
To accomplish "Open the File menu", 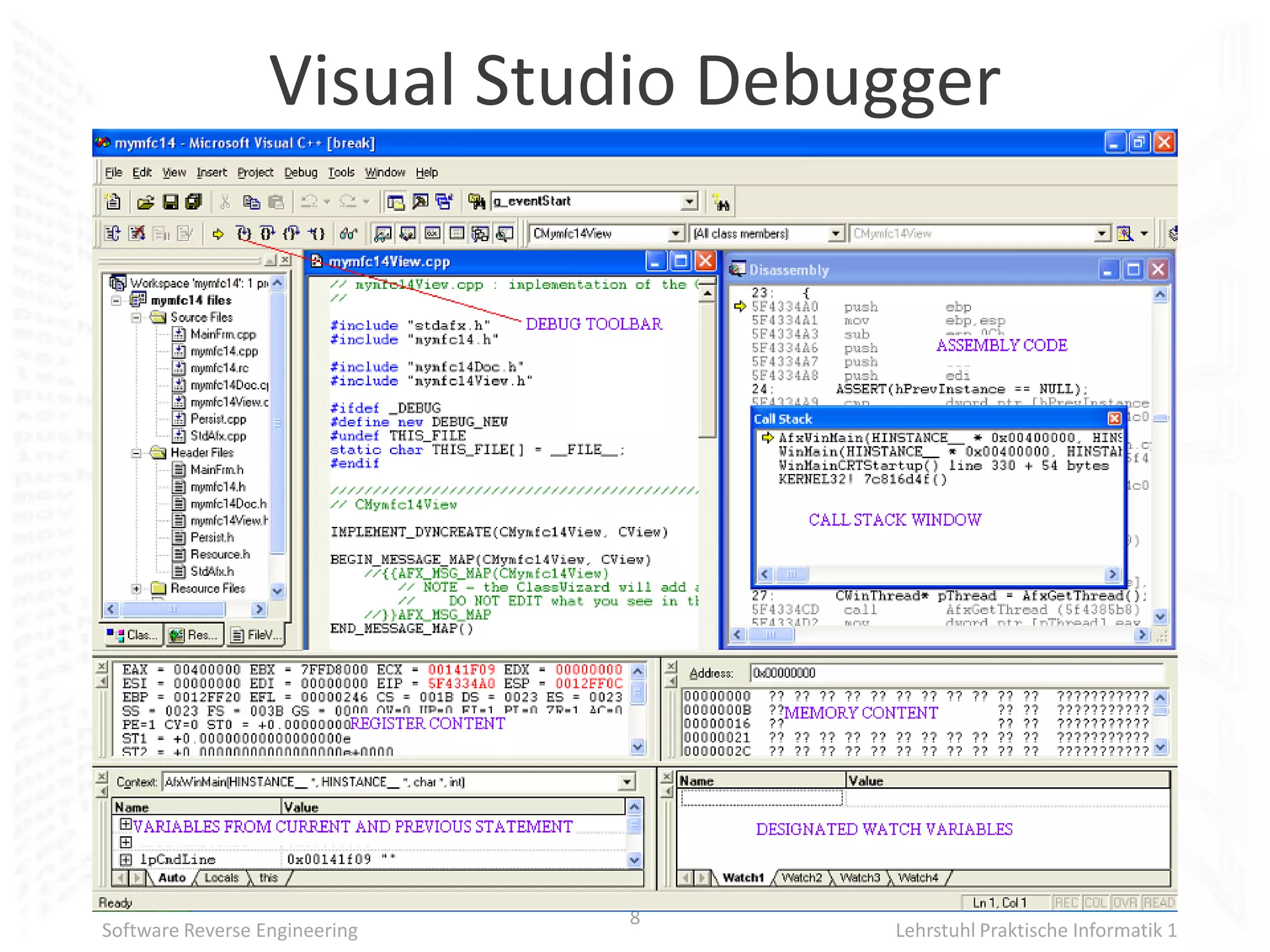I will (113, 172).
